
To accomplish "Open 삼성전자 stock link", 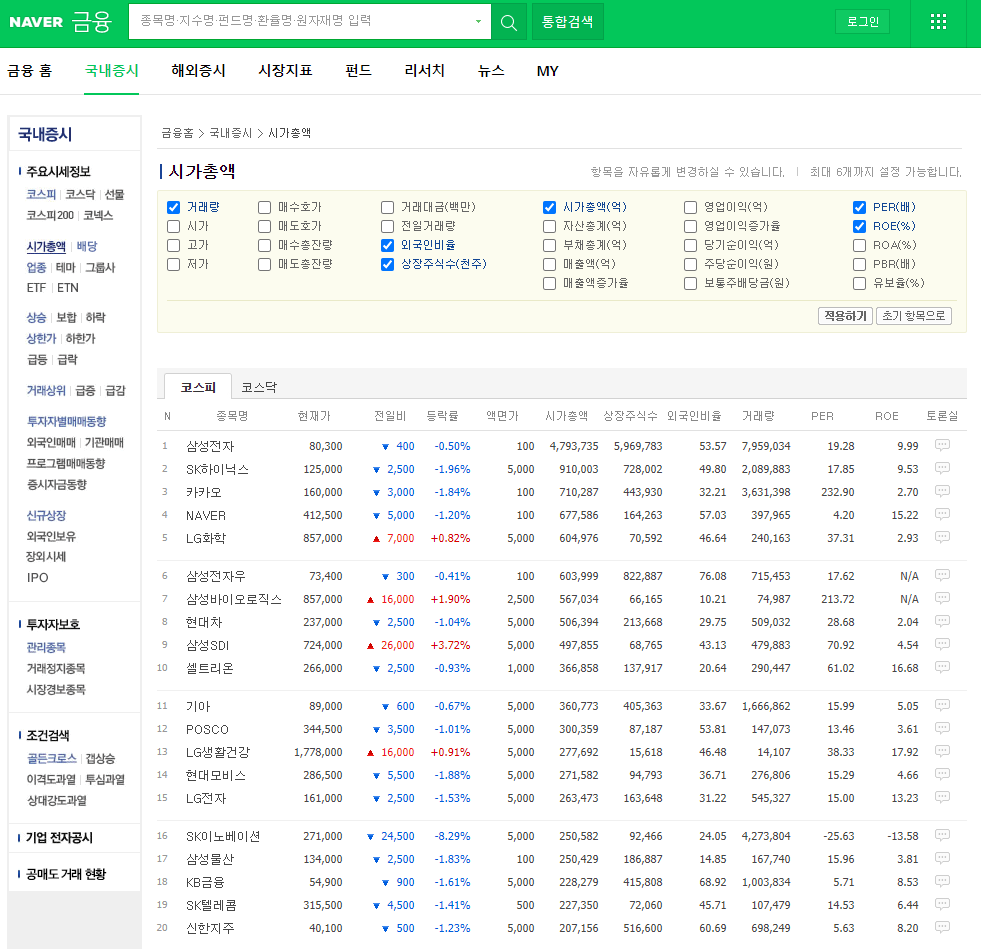I will point(210,447).
